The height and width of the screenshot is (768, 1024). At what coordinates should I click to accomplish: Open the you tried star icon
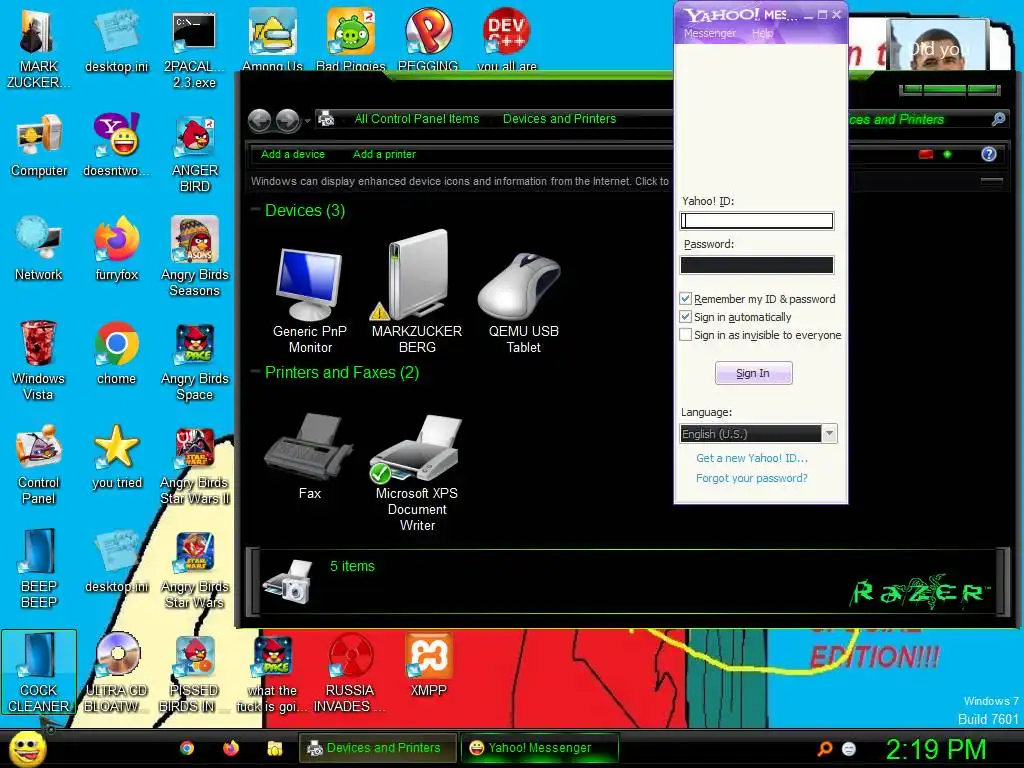pyautogui.click(x=117, y=457)
